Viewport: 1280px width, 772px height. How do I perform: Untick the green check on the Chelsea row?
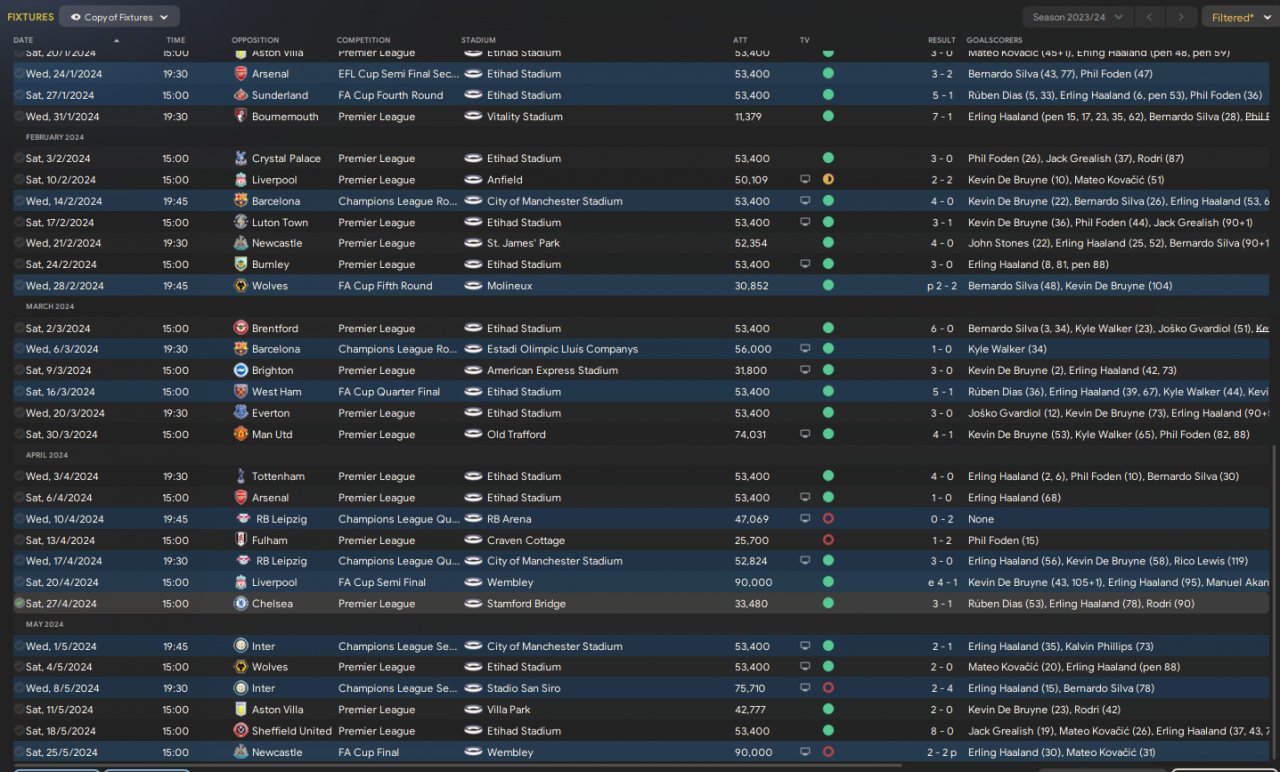pyautogui.click(x=19, y=603)
